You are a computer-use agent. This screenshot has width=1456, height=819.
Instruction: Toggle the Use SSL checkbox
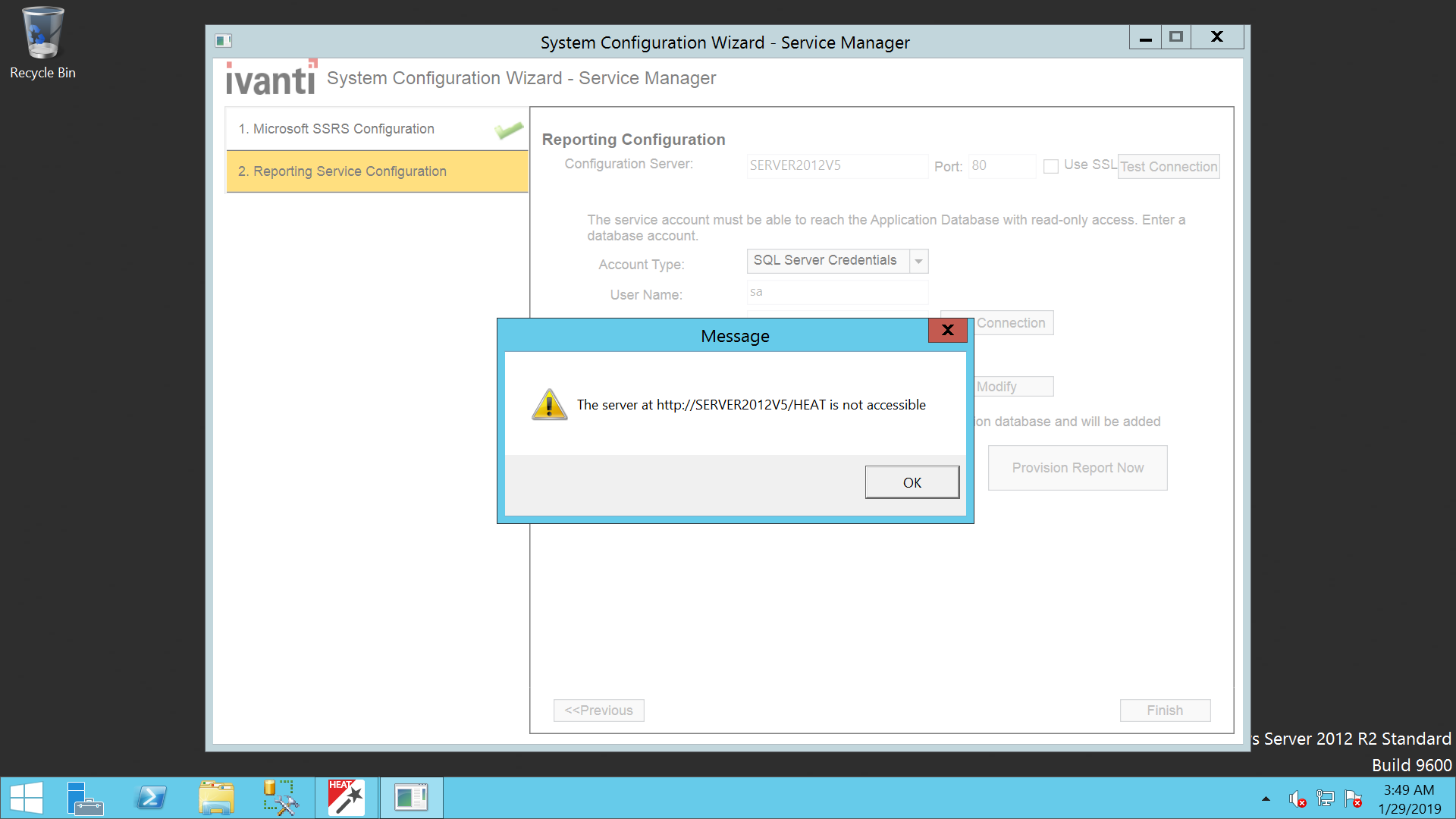point(1051,166)
